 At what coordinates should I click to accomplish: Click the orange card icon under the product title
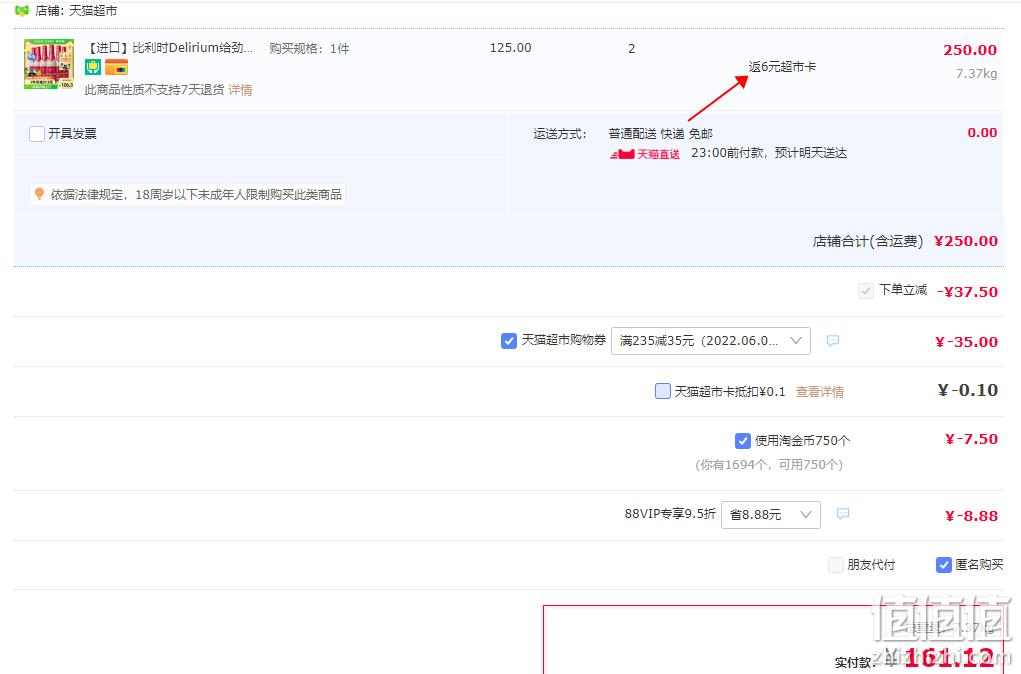[x=117, y=67]
